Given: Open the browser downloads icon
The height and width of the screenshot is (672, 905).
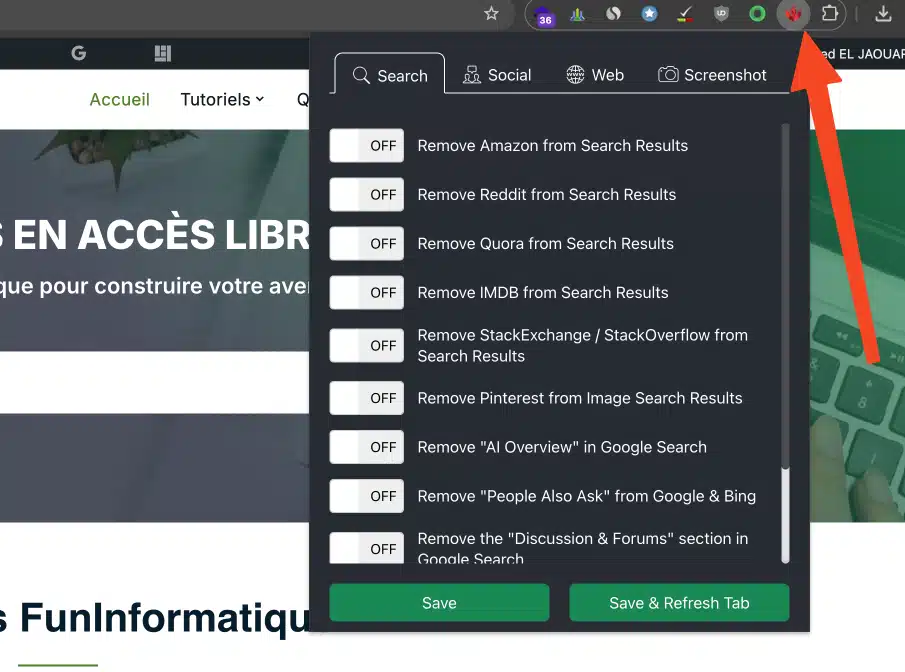Looking at the screenshot, I should tap(883, 14).
